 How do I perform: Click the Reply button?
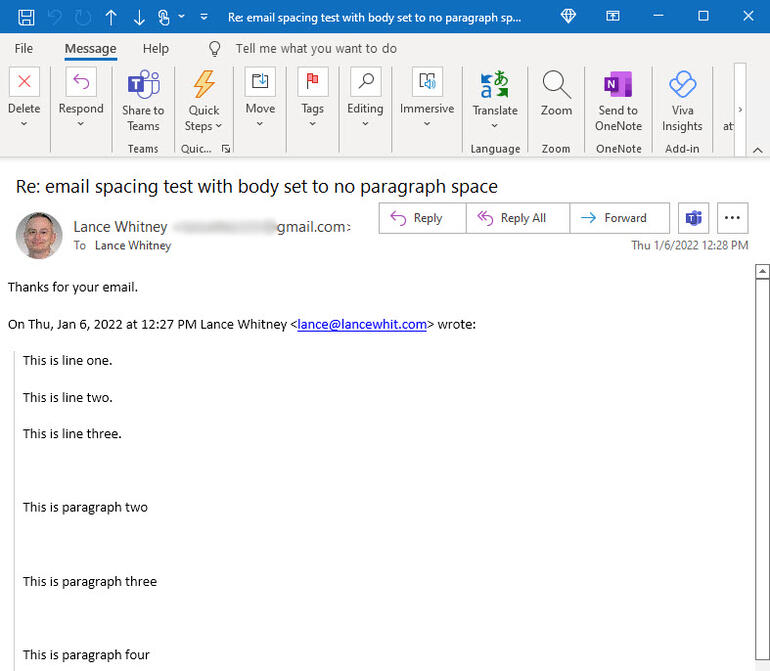pyautogui.click(x=422, y=218)
